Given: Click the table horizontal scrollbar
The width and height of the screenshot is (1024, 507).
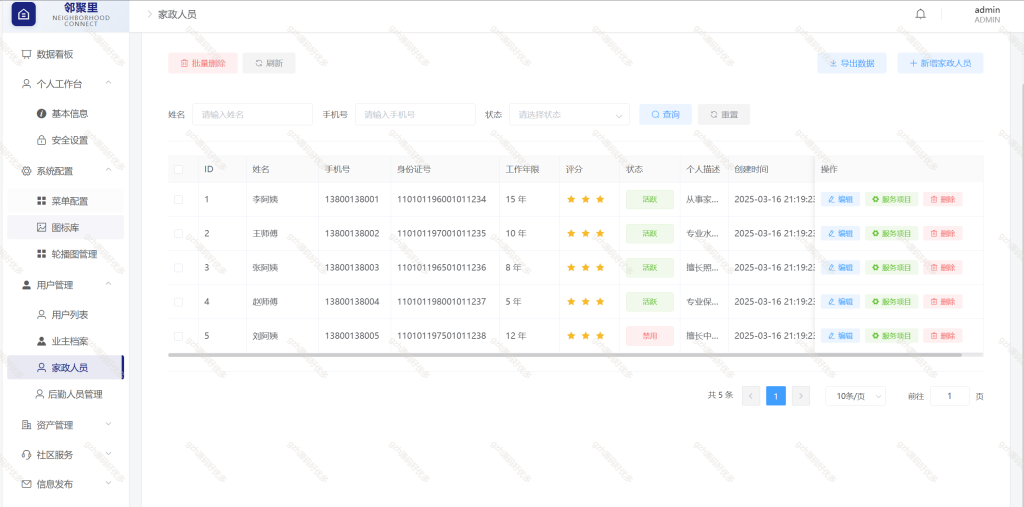Looking at the screenshot, I should pyautogui.click(x=565, y=355).
